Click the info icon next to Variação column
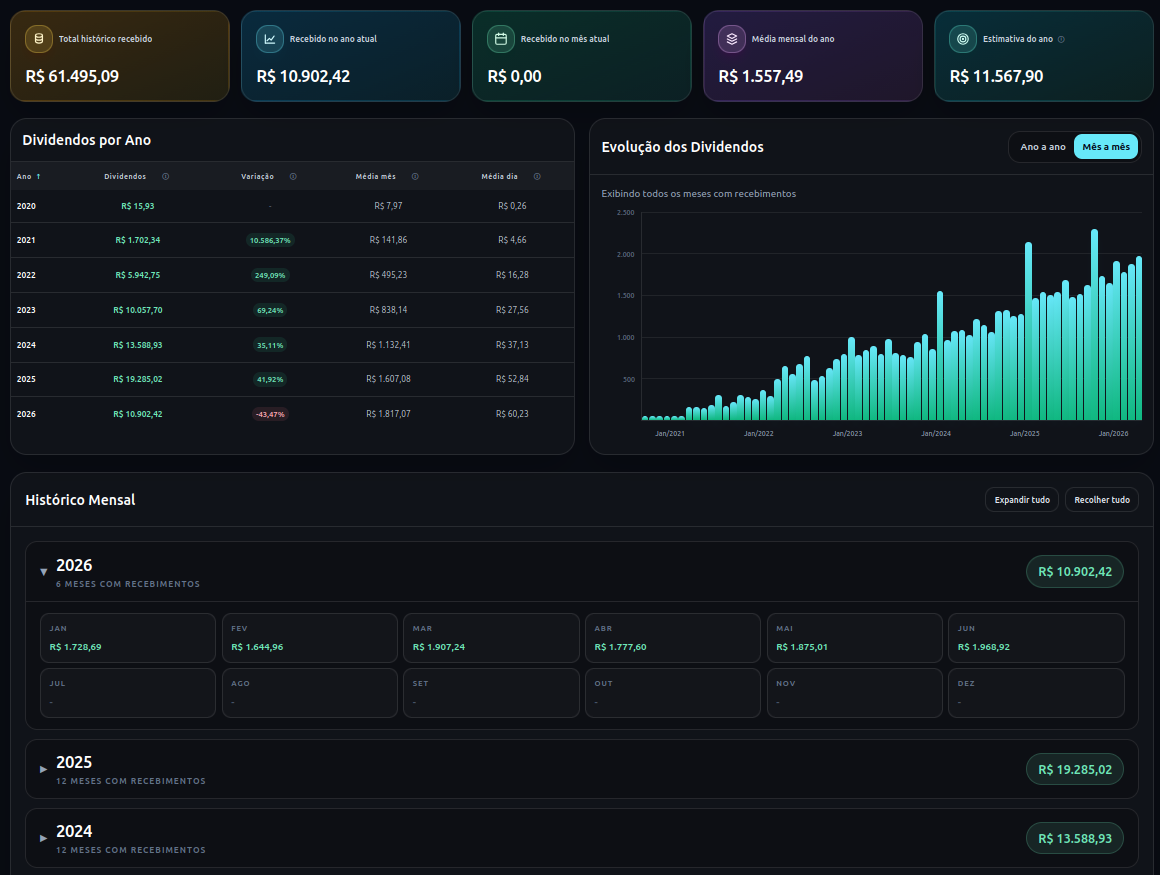Viewport: 1160px width, 875px height. tap(293, 177)
